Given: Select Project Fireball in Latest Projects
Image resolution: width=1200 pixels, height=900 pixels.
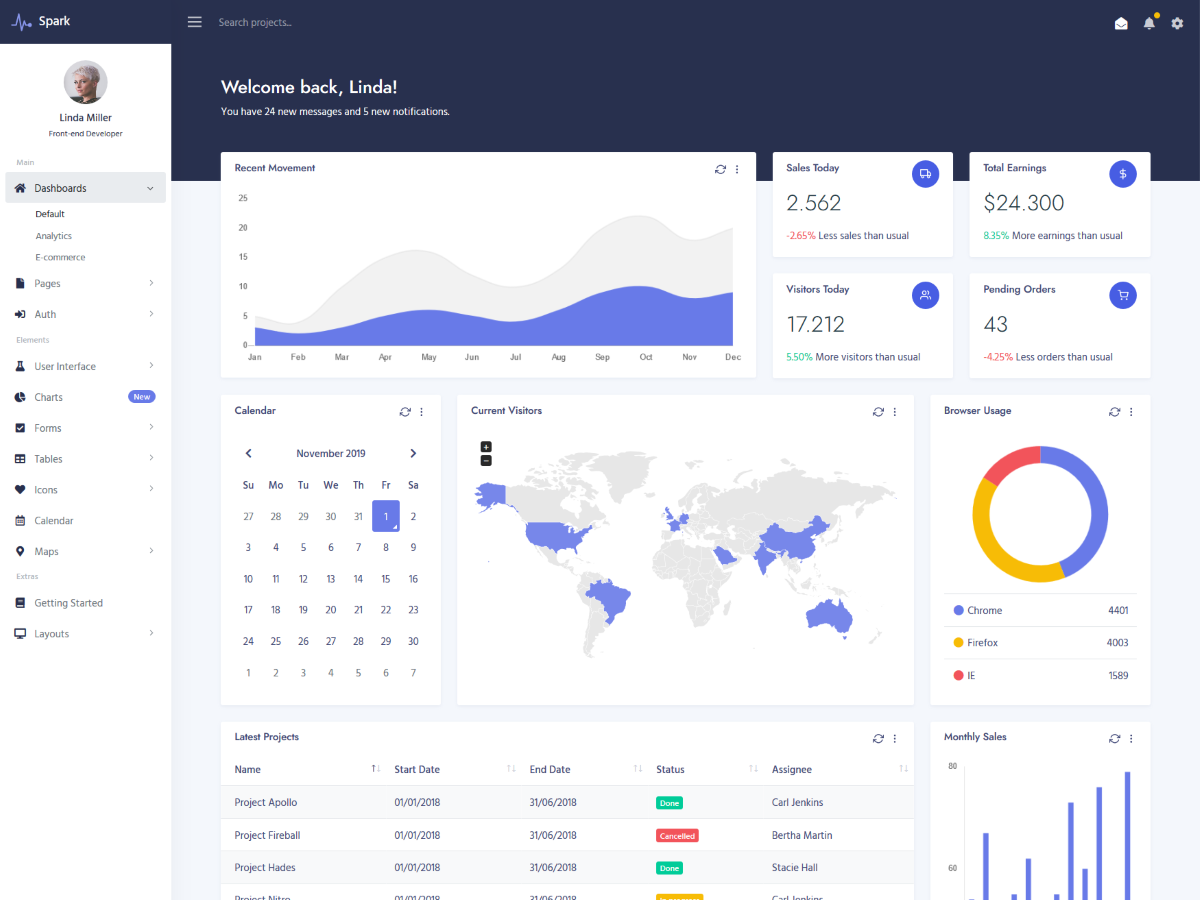Looking at the screenshot, I should pos(266,835).
